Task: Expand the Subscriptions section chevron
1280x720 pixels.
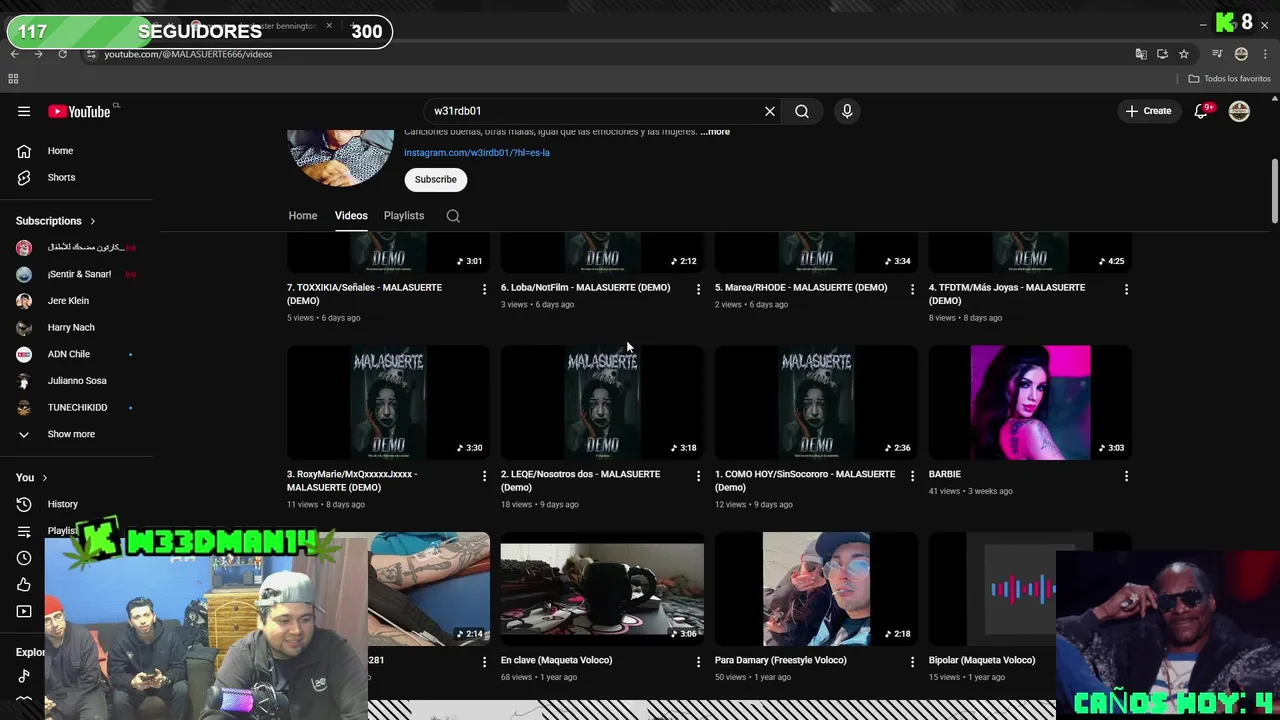Action: [93, 221]
